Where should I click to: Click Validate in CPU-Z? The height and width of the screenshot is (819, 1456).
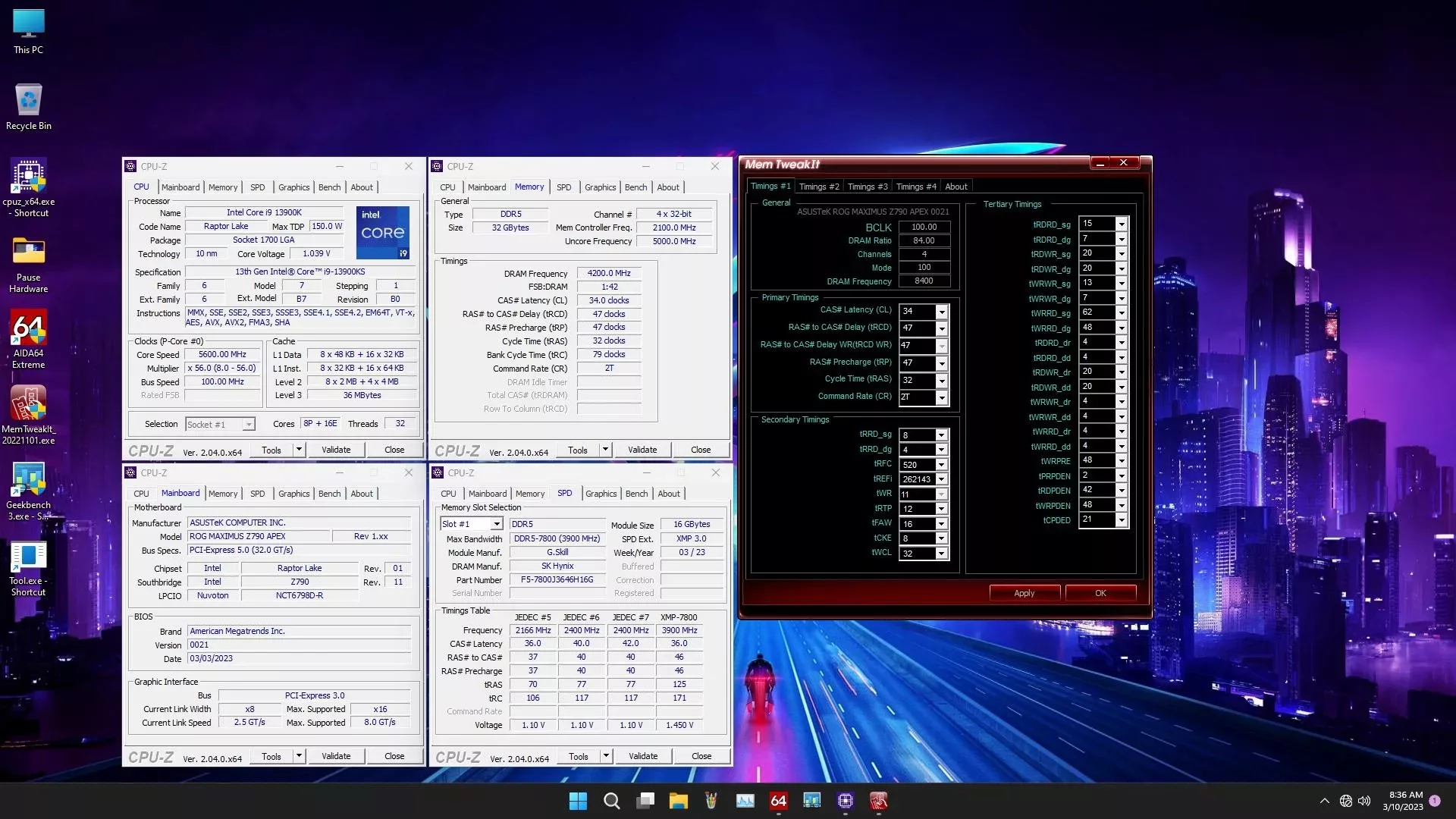tap(336, 449)
